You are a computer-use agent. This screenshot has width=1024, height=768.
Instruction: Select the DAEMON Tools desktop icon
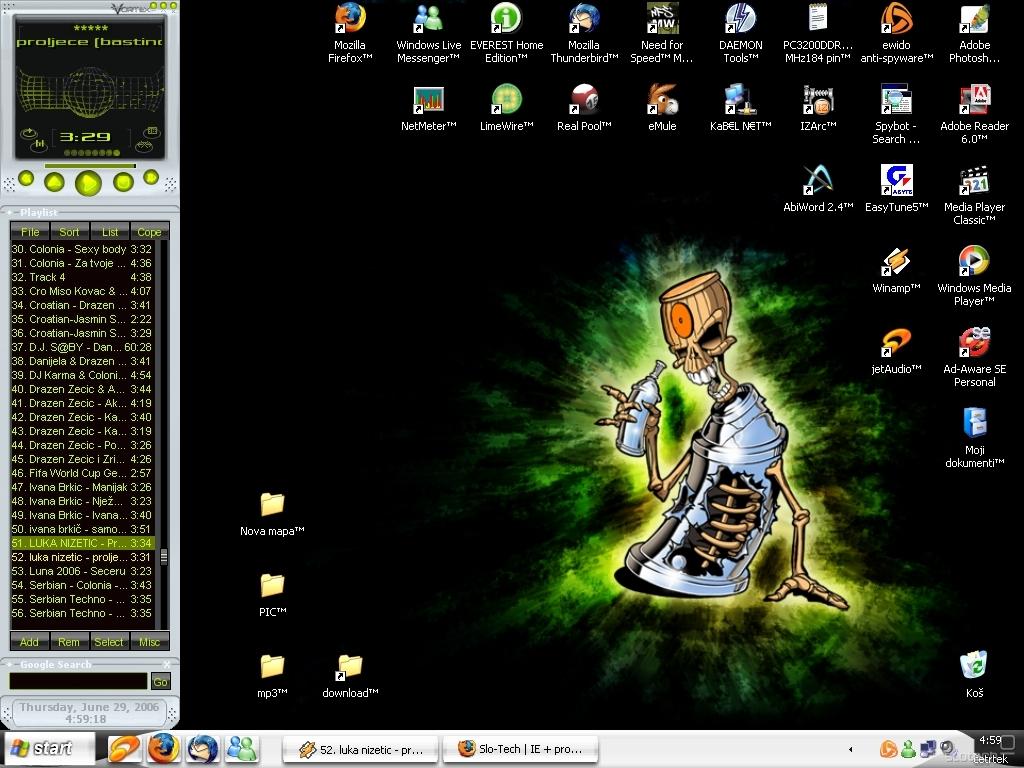point(741,33)
